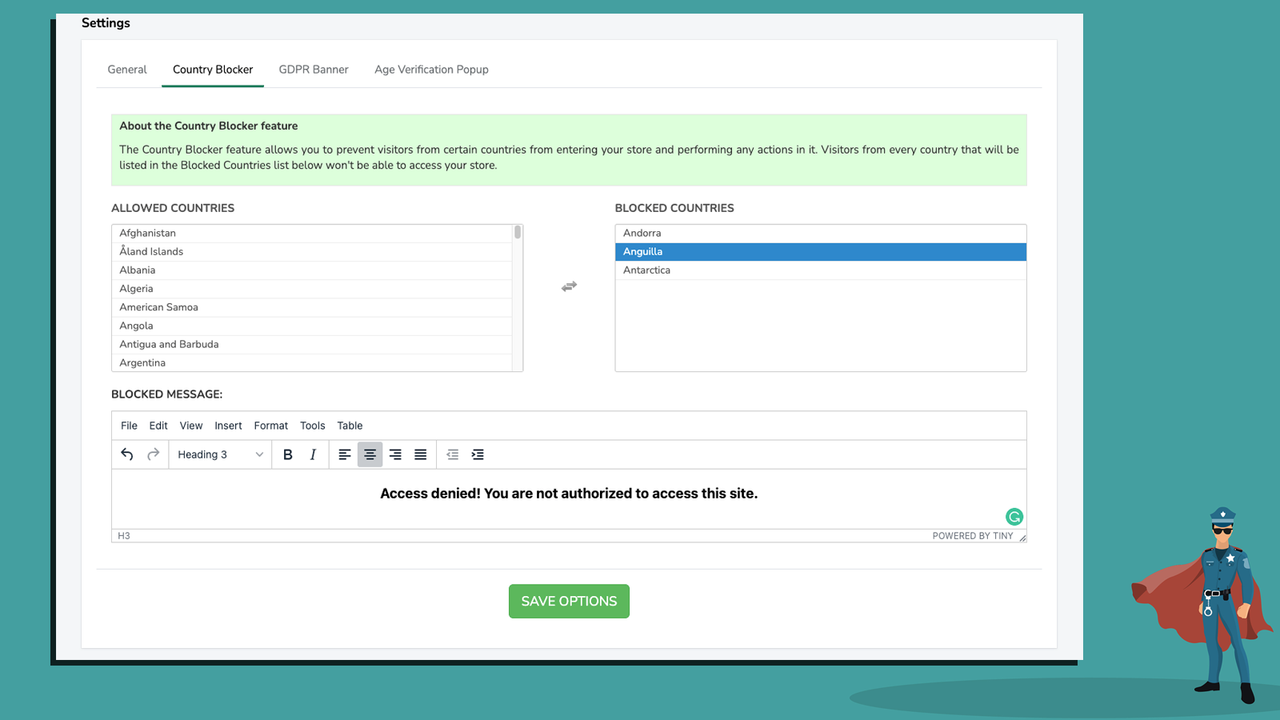Click the Grammarly icon in the editor
1280x720 pixels.
pos(1014,516)
